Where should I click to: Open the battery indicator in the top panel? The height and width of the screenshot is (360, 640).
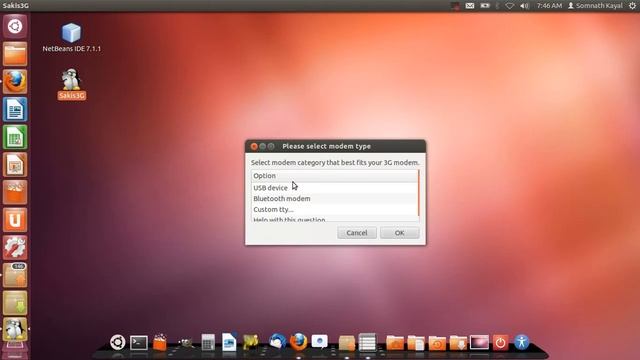(484, 6)
